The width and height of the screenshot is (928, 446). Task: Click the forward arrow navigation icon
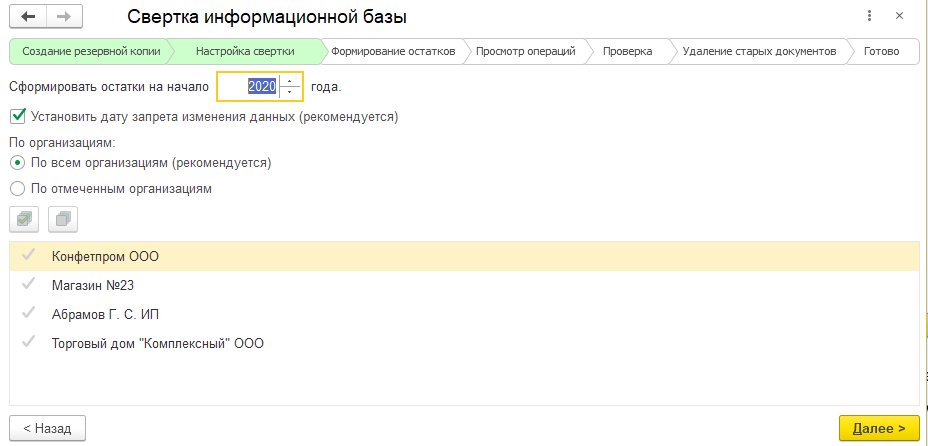click(x=63, y=17)
